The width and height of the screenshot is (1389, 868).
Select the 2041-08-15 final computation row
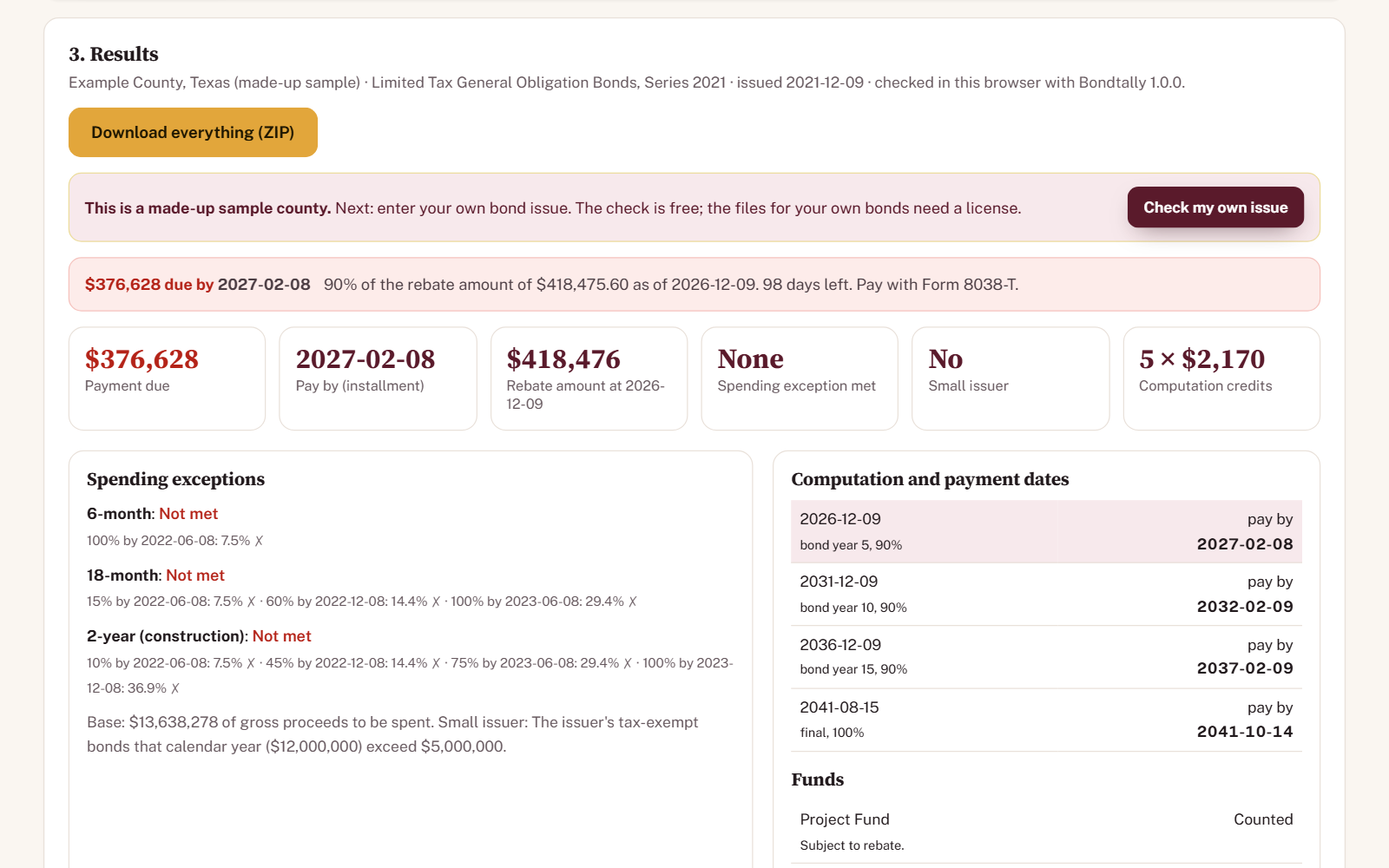point(1046,720)
